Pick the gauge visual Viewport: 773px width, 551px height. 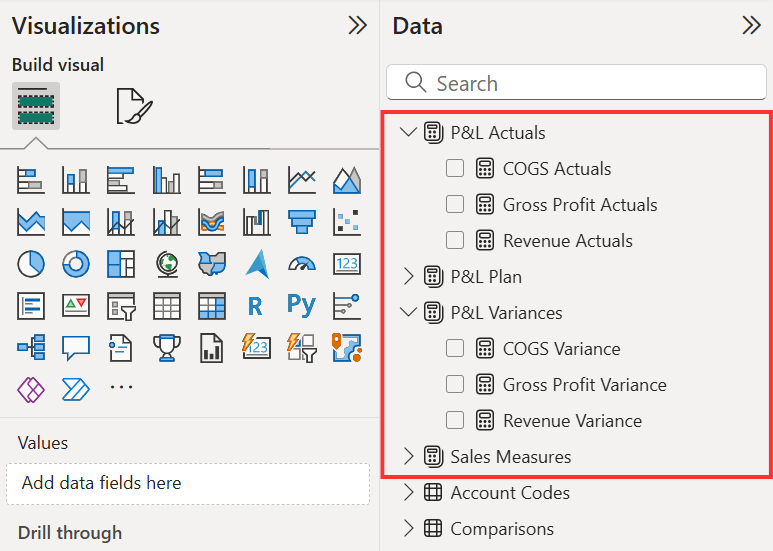(x=301, y=263)
